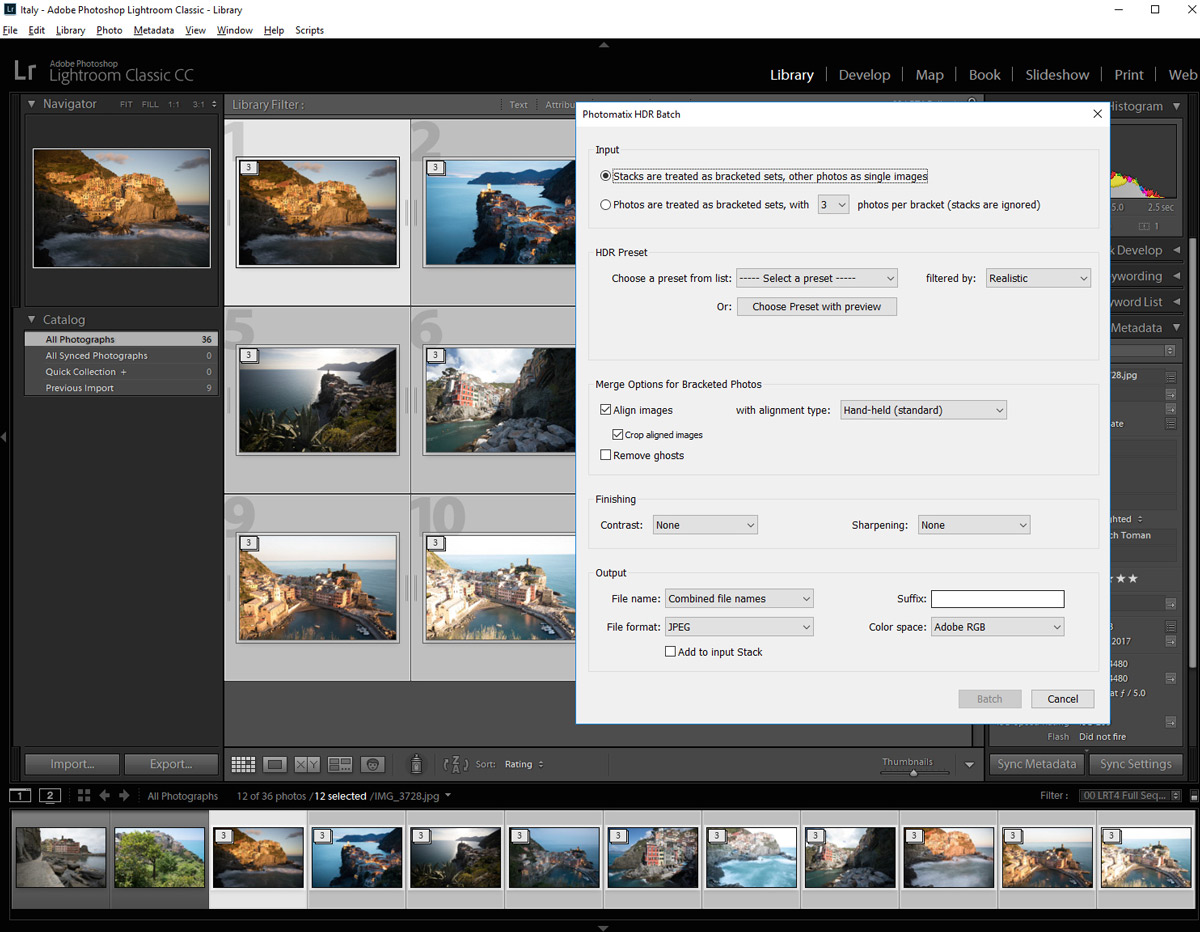Open Survey view icon
Image resolution: width=1200 pixels, height=932 pixels.
(340, 764)
